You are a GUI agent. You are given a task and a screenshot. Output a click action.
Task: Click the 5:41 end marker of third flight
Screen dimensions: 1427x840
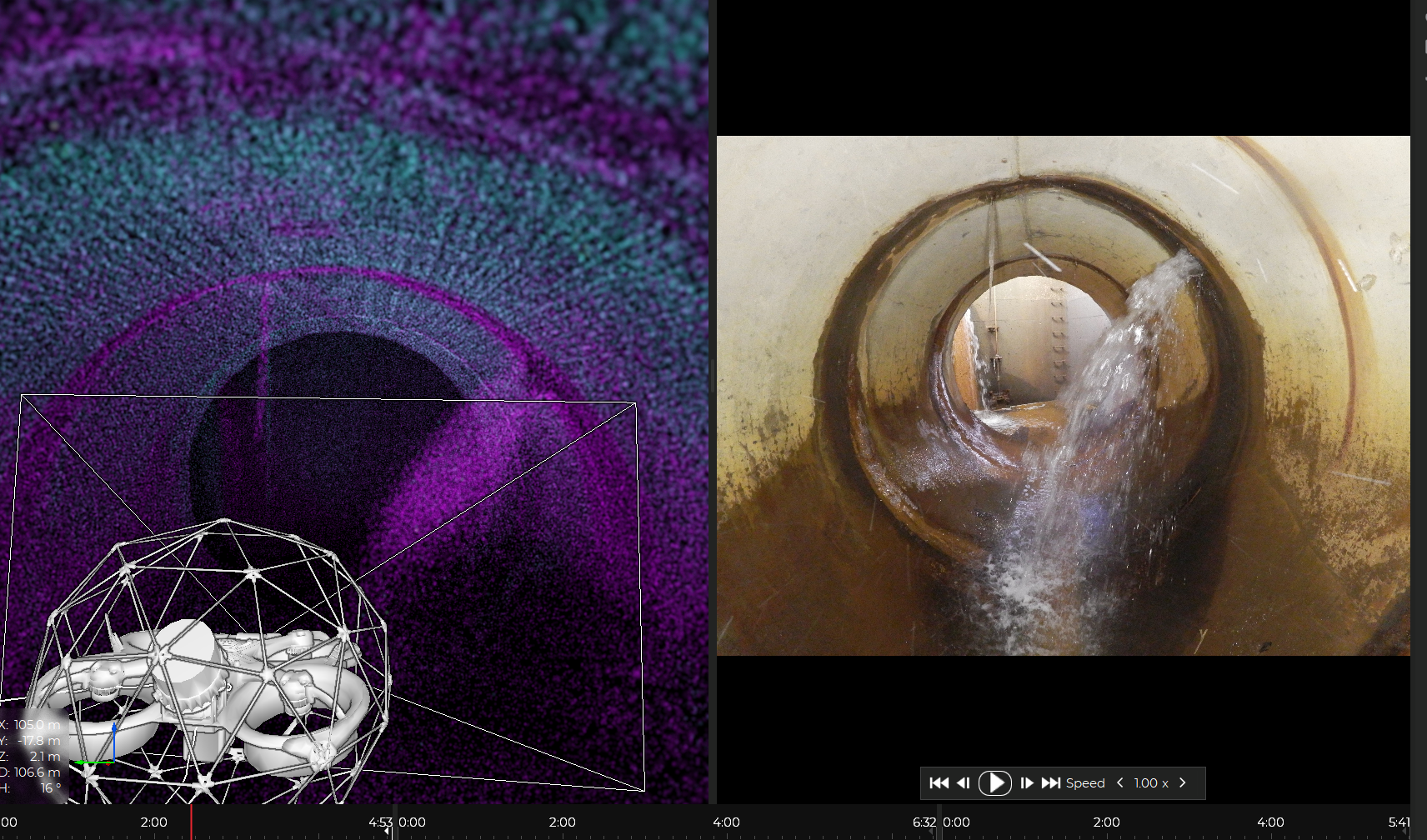pos(1399,822)
